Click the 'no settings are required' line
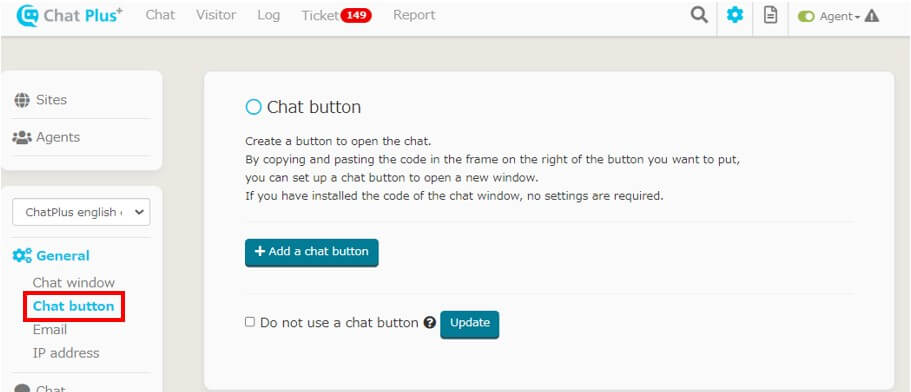This screenshot has width=911, height=392. [x=454, y=196]
